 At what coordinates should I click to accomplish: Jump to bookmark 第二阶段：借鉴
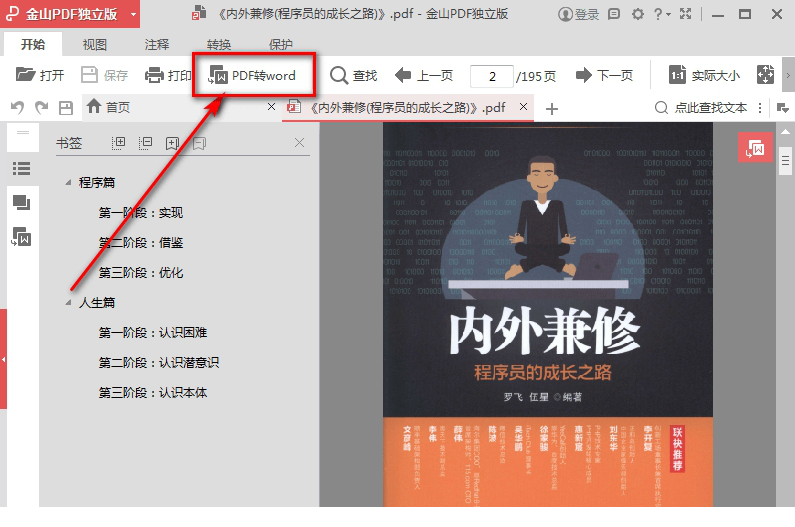pos(140,243)
